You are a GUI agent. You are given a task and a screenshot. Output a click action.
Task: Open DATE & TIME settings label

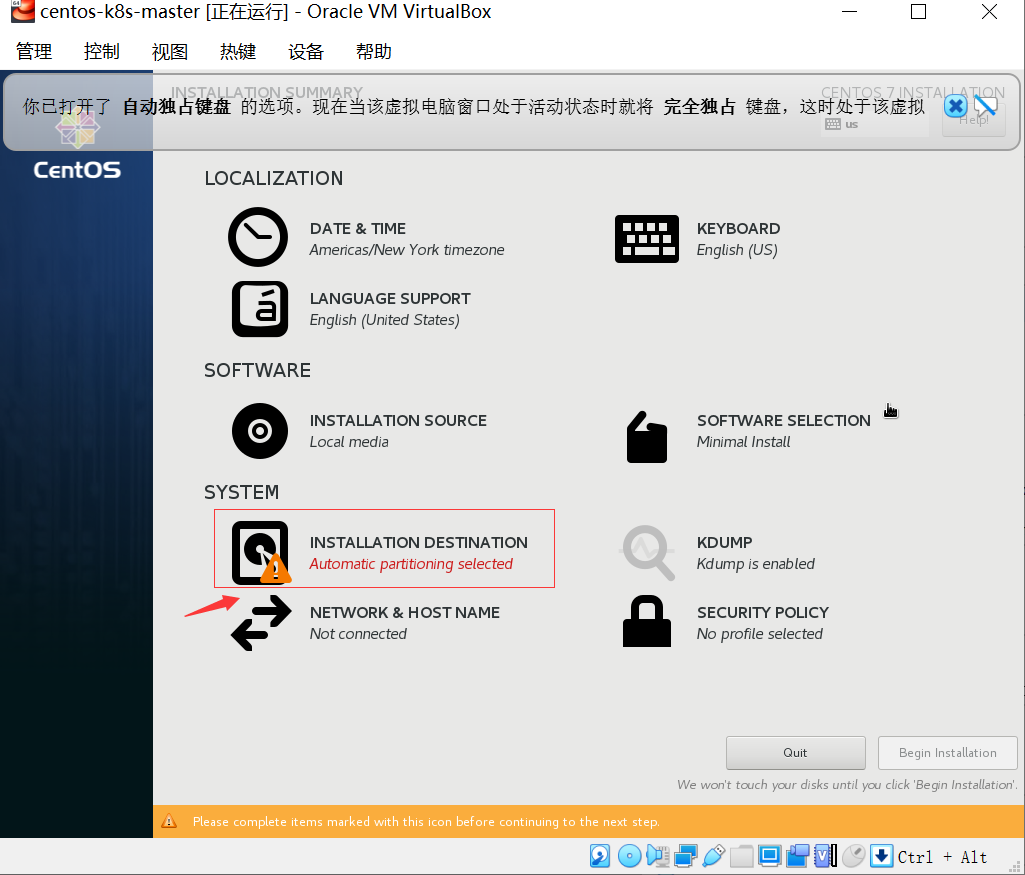[358, 229]
